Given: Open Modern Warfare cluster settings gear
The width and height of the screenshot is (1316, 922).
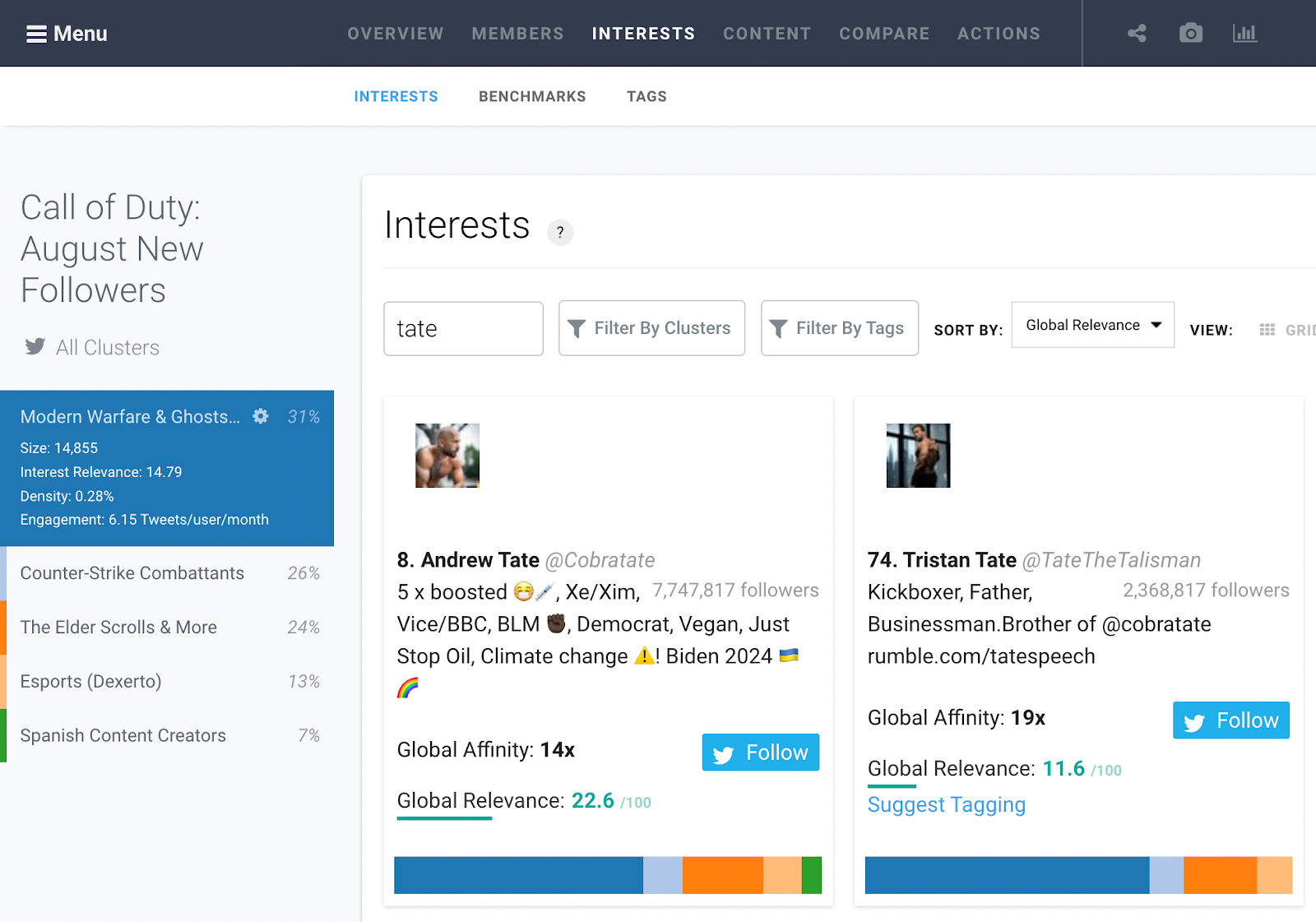Looking at the screenshot, I should [x=261, y=416].
